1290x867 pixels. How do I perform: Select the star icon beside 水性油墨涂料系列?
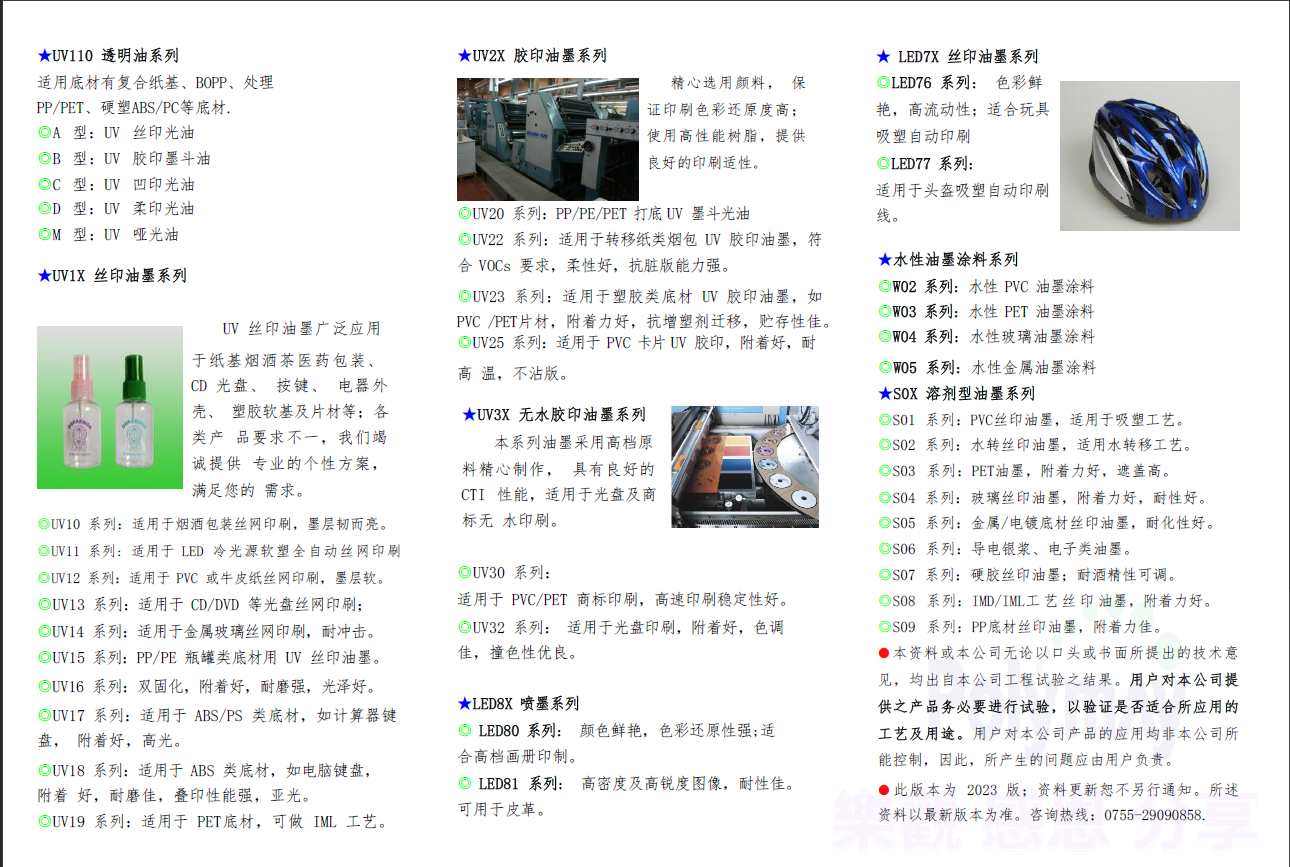tap(885, 259)
